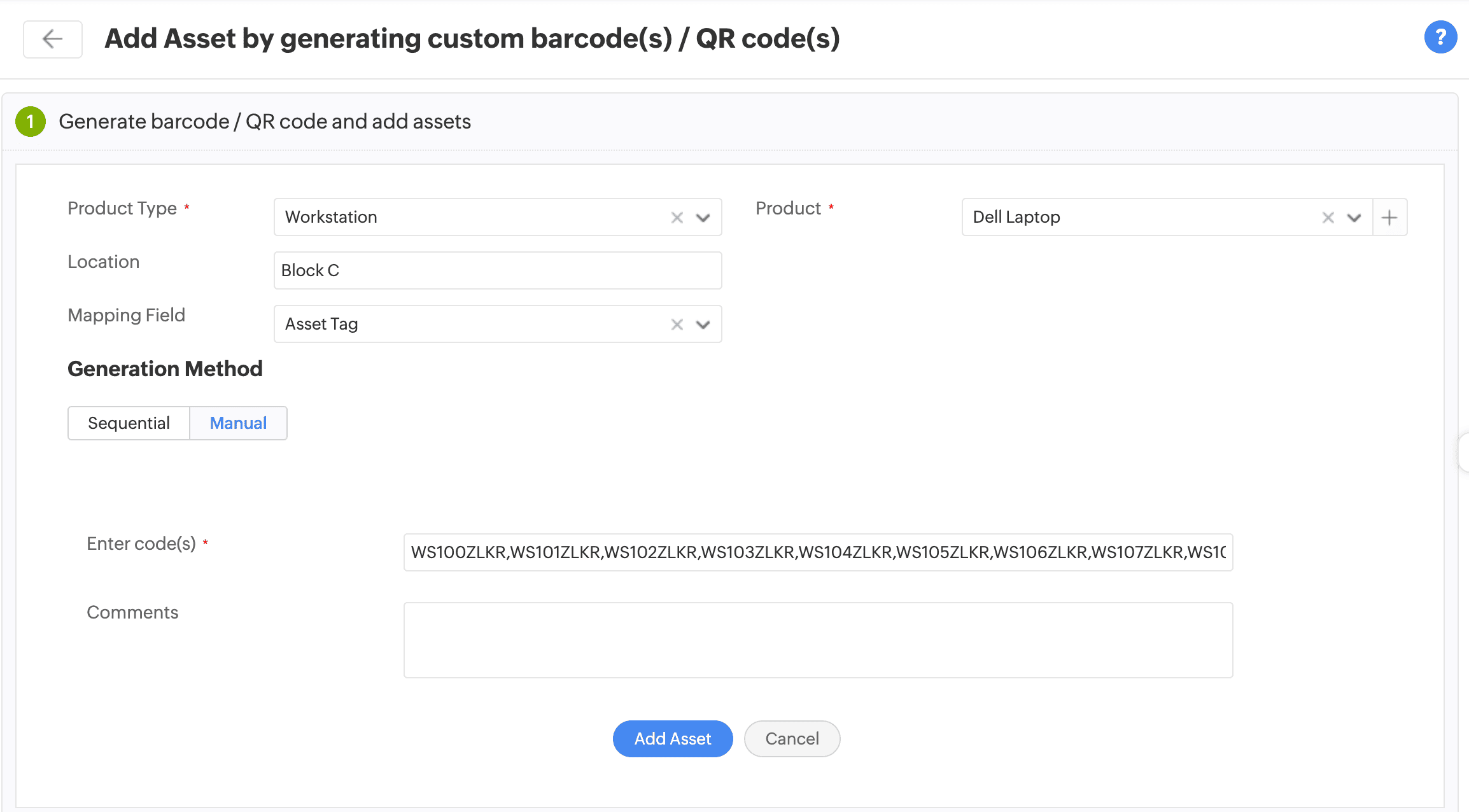1469x812 pixels.
Task: Clear the Asset Tag mapping field selection
Action: pos(677,325)
